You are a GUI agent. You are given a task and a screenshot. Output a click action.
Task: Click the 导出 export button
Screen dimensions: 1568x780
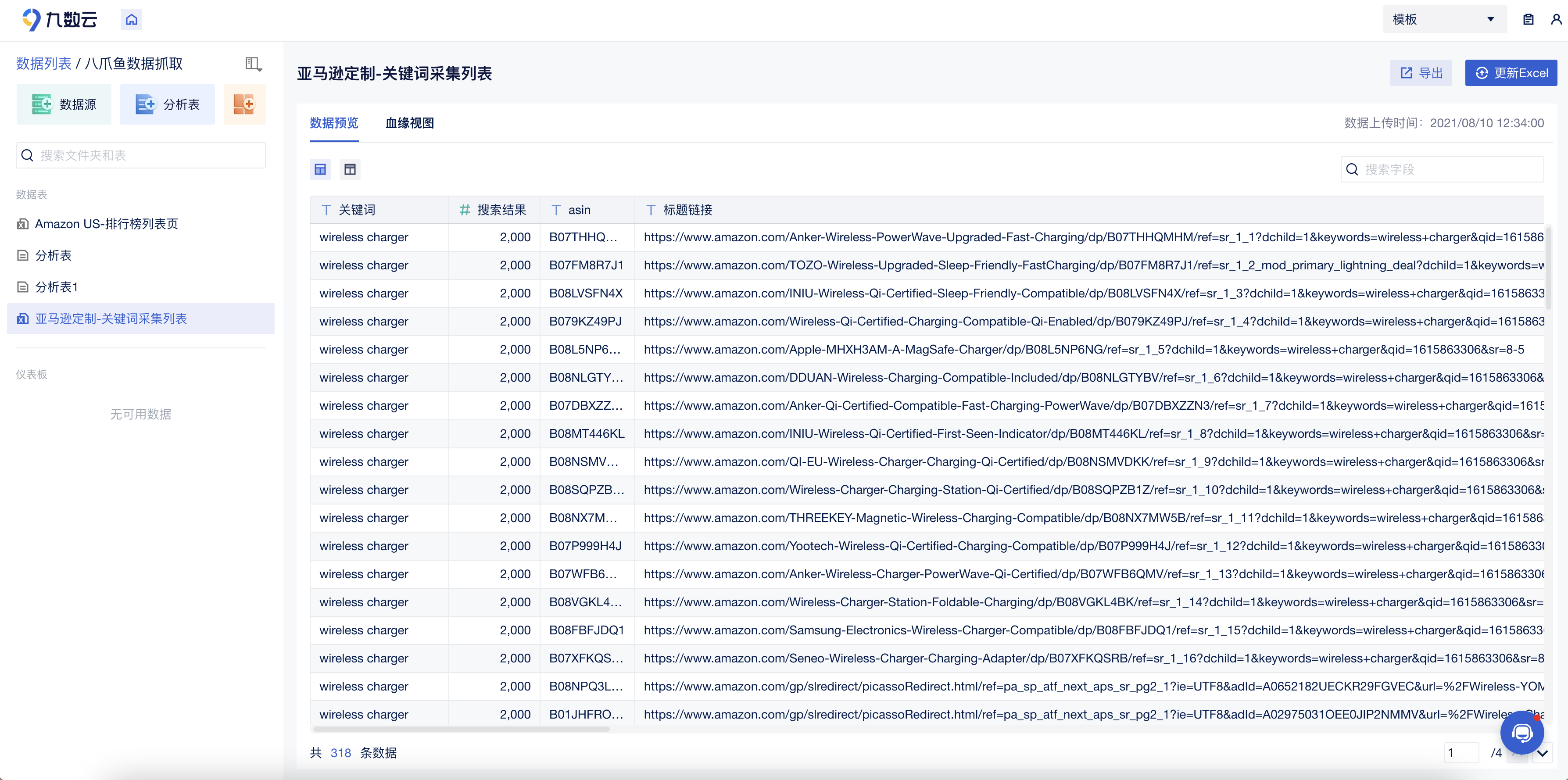1421,73
